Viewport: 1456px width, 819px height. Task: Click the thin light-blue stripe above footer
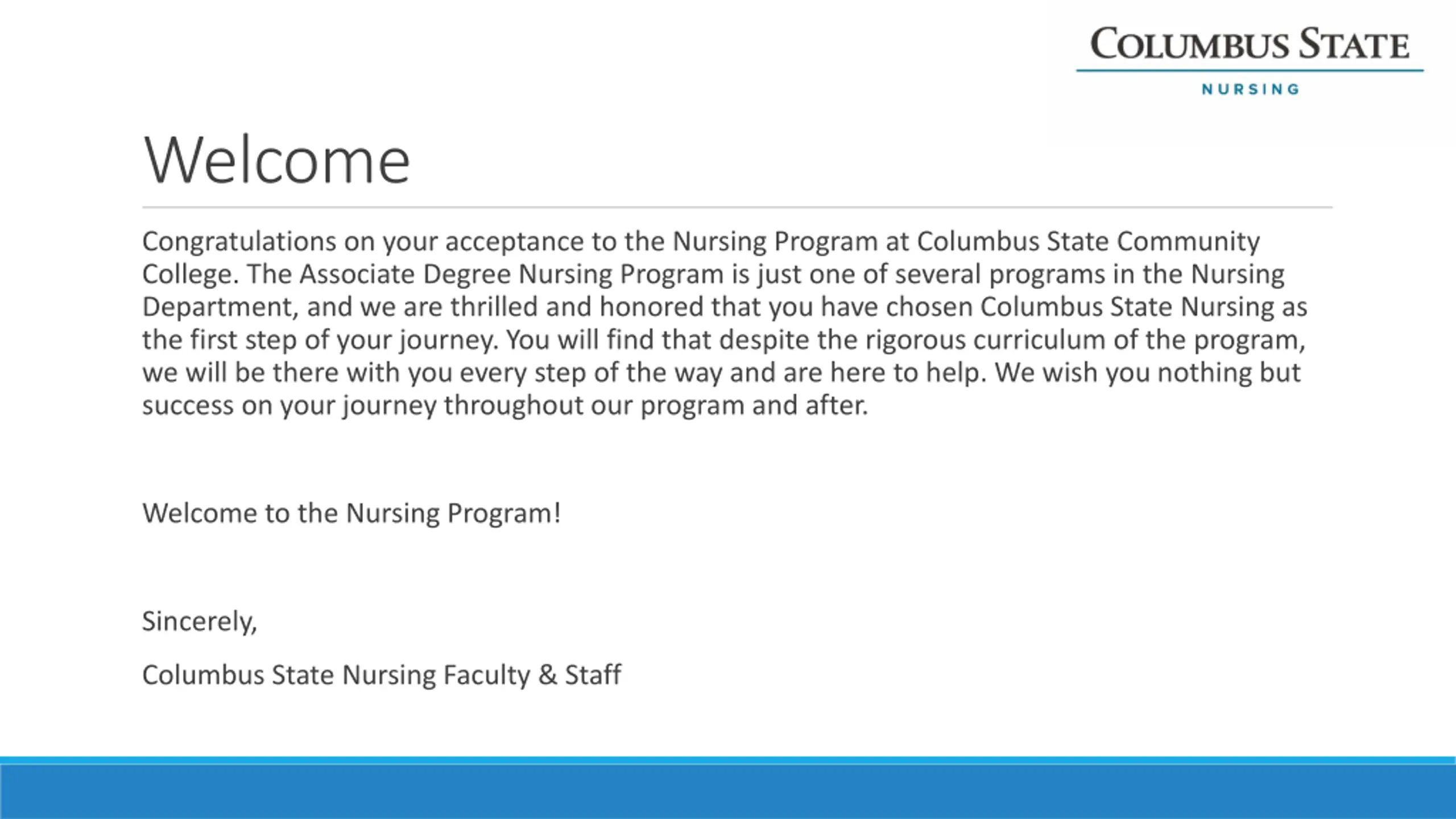point(728,760)
